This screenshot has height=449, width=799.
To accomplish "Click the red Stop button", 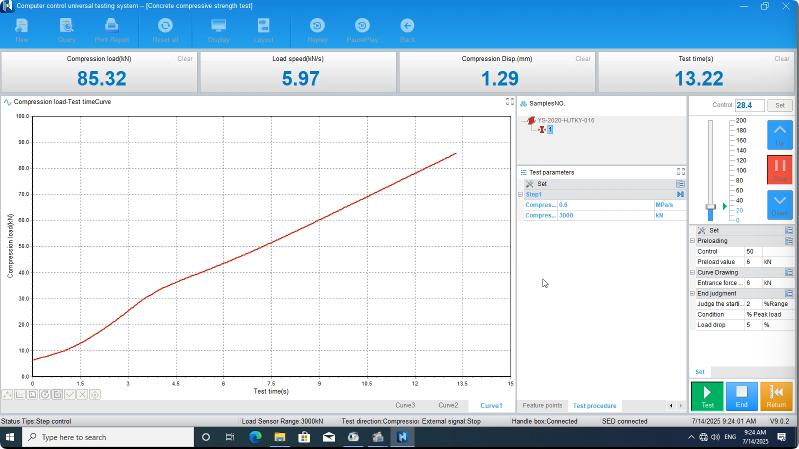I will [x=780, y=170].
